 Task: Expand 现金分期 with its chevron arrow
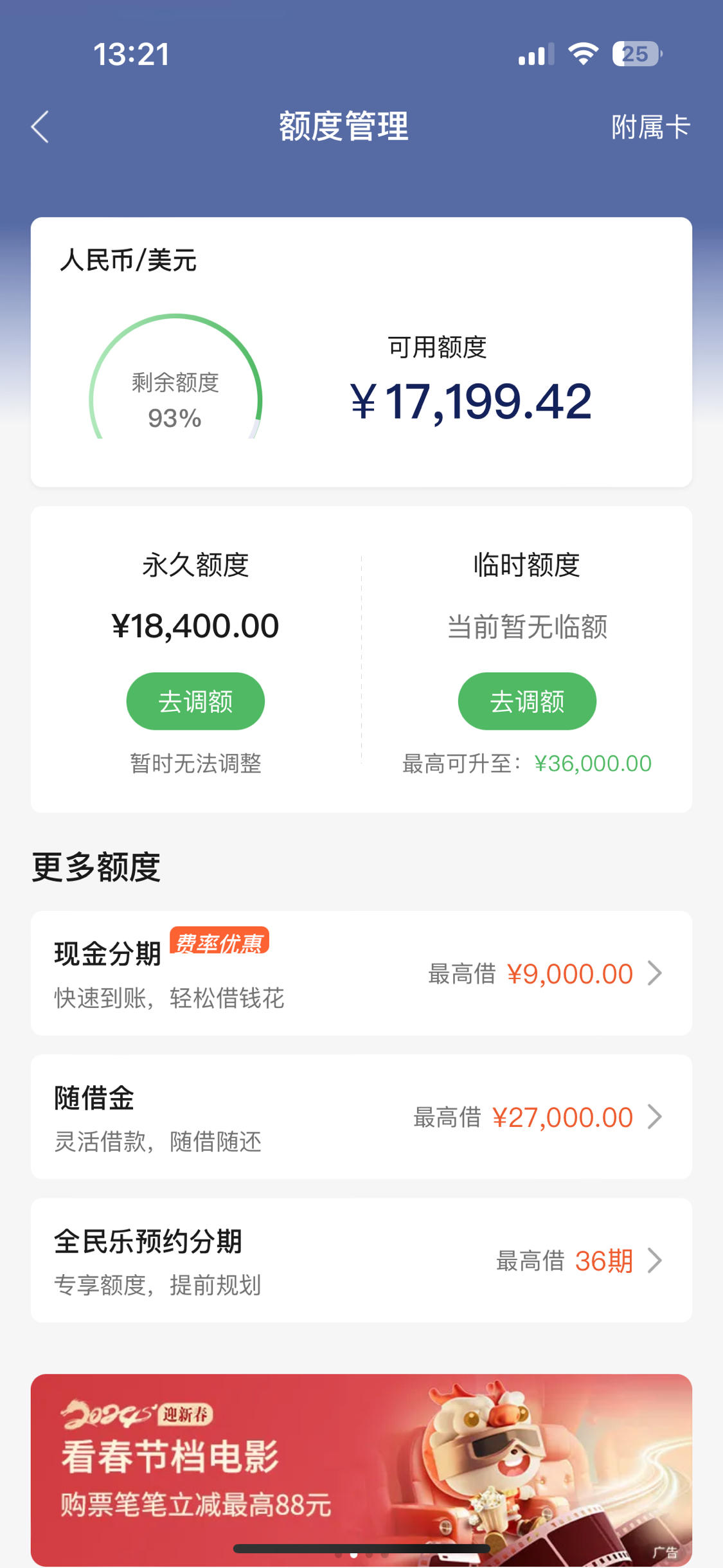(x=654, y=973)
